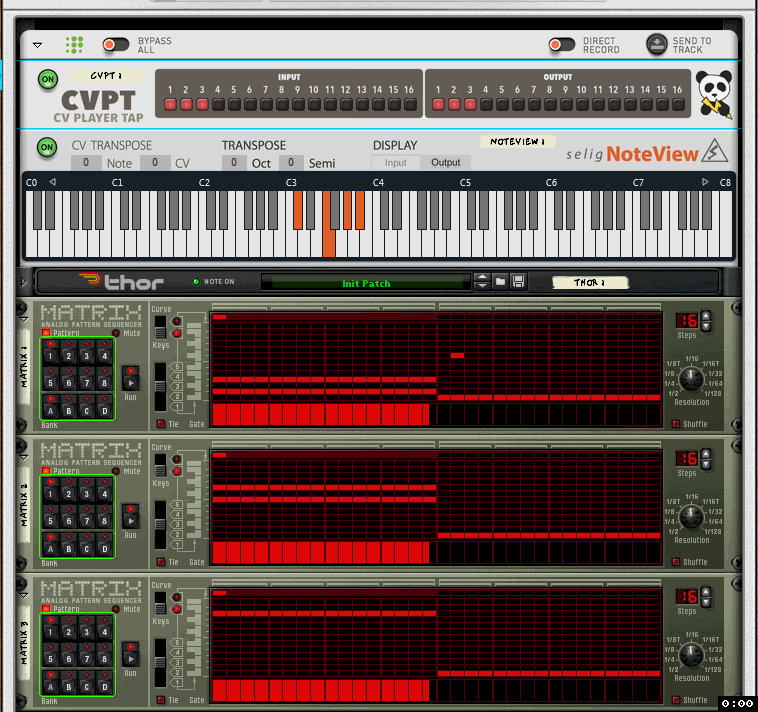Click the Transpose Semi value field
This screenshot has height=712, width=758.
click(291, 163)
